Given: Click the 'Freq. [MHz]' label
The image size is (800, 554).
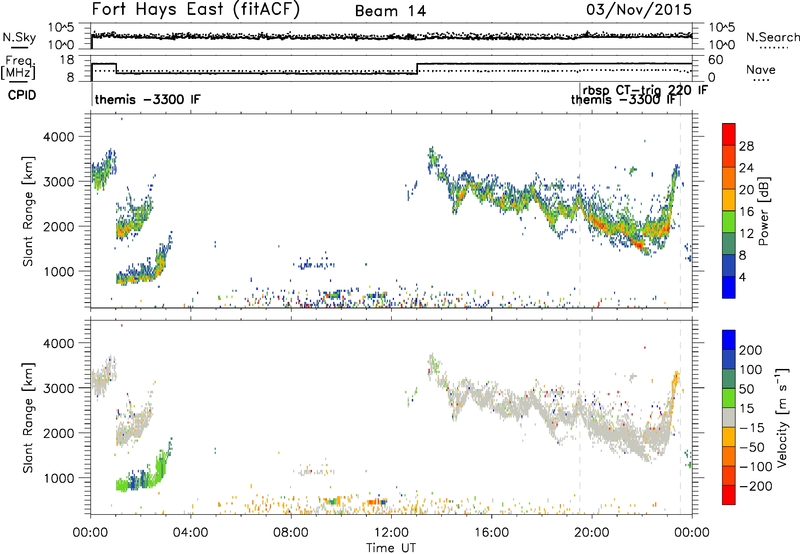Looking at the screenshot, I should tap(18, 67).
